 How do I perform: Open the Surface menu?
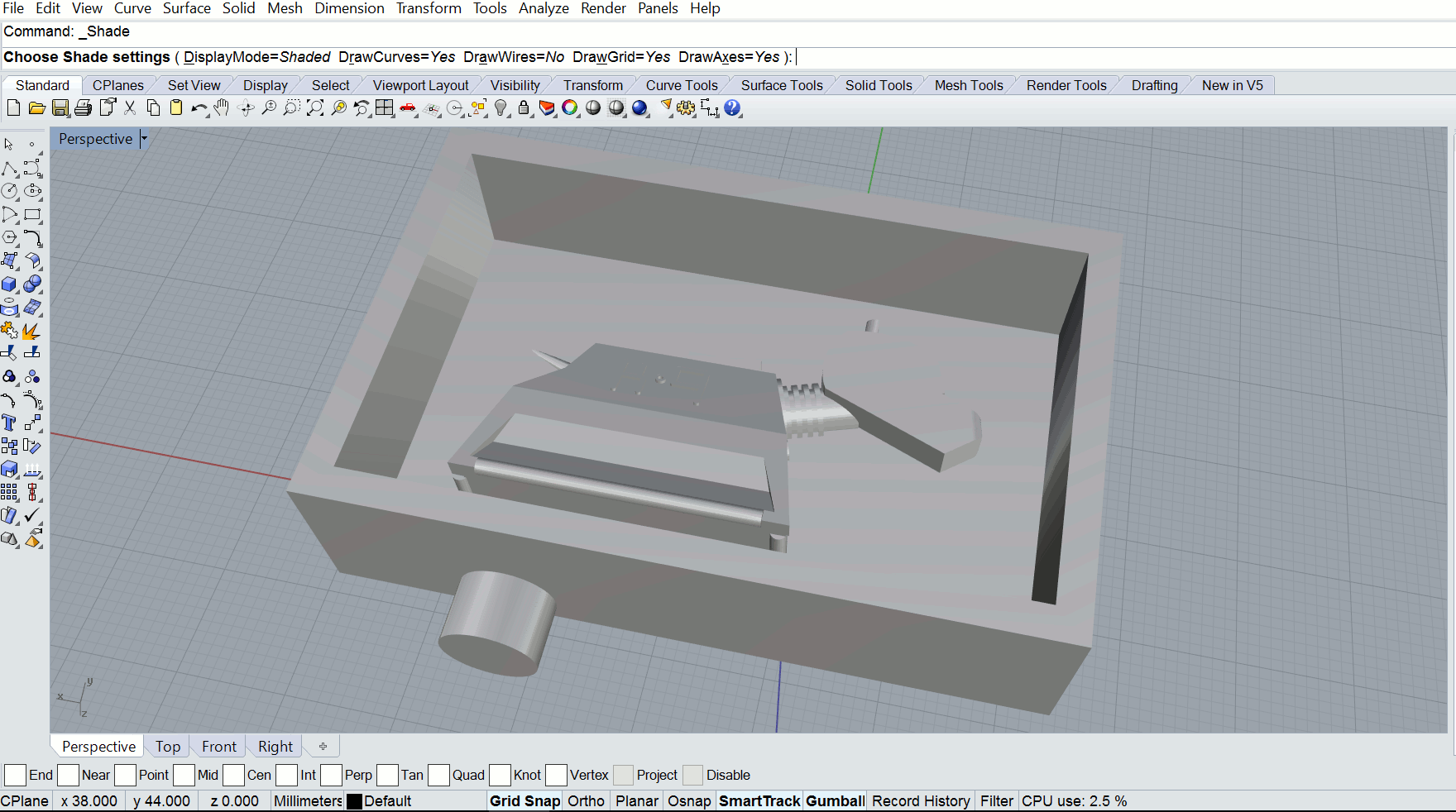[187, 8]
